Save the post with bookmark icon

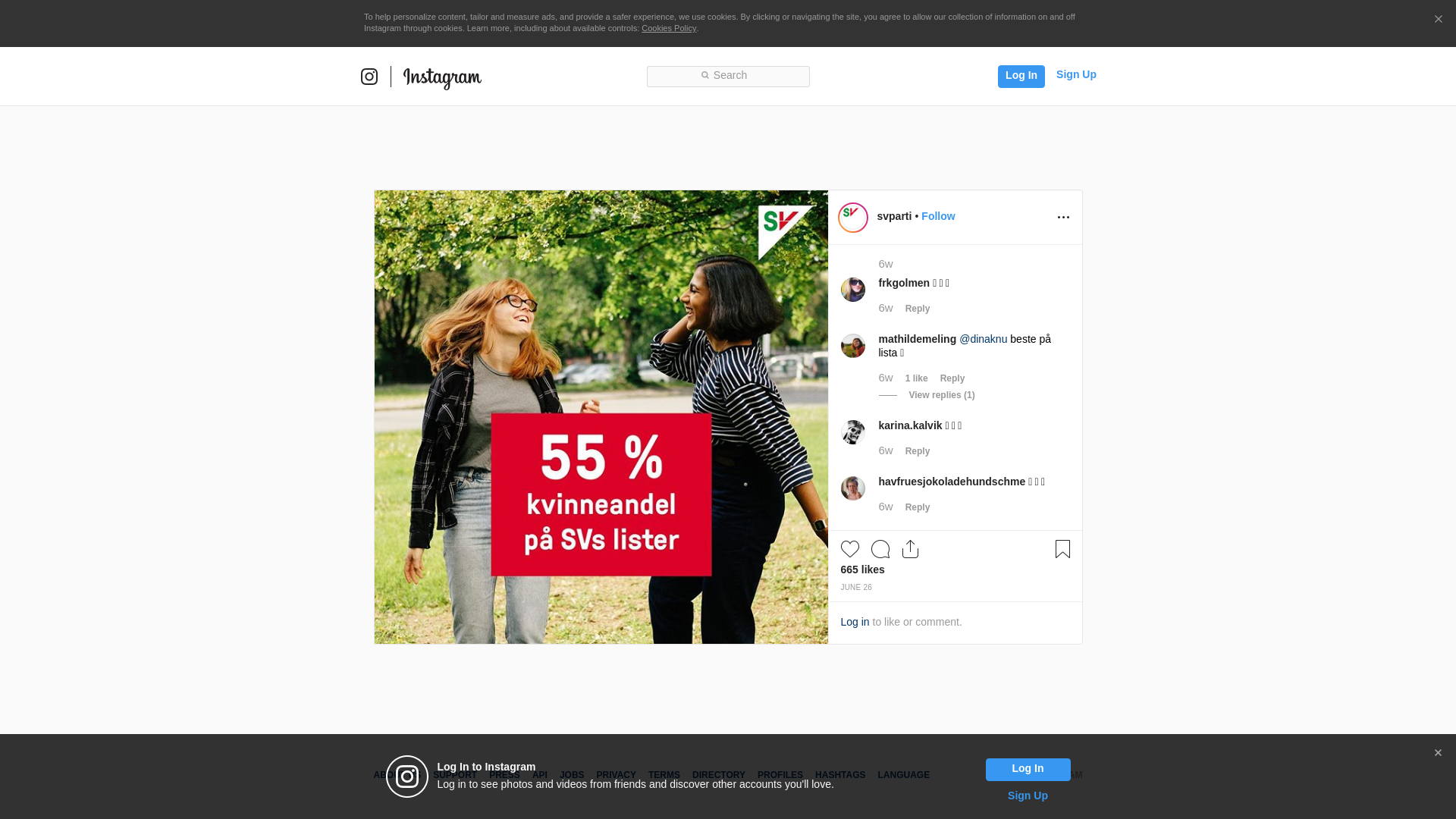[1062, 549]
